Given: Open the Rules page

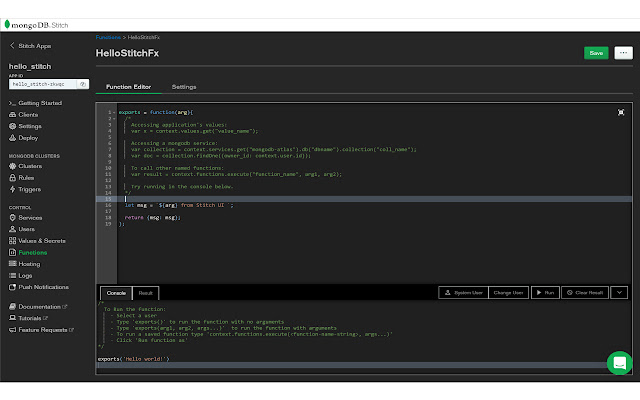Looking at the screenshot, I should [22, 178].
